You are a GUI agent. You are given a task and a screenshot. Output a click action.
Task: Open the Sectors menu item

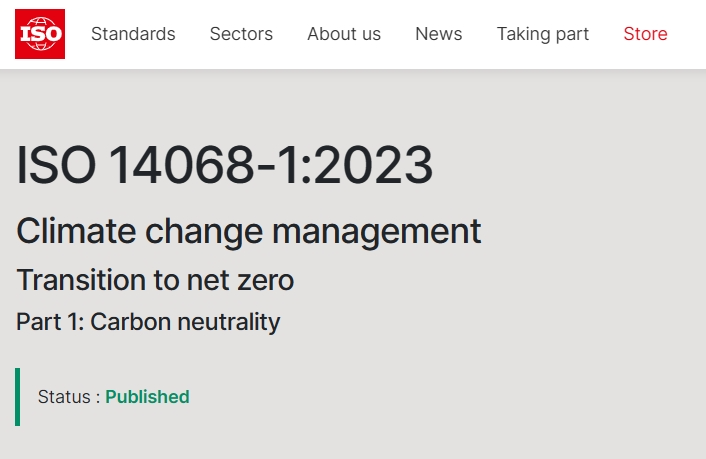(241, 34)
